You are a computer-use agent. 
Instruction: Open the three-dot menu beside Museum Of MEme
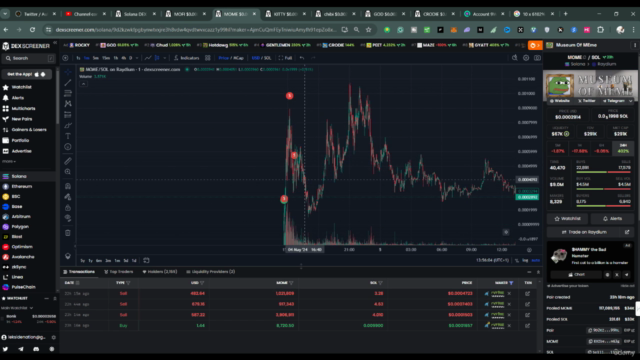tap(635, 45)
